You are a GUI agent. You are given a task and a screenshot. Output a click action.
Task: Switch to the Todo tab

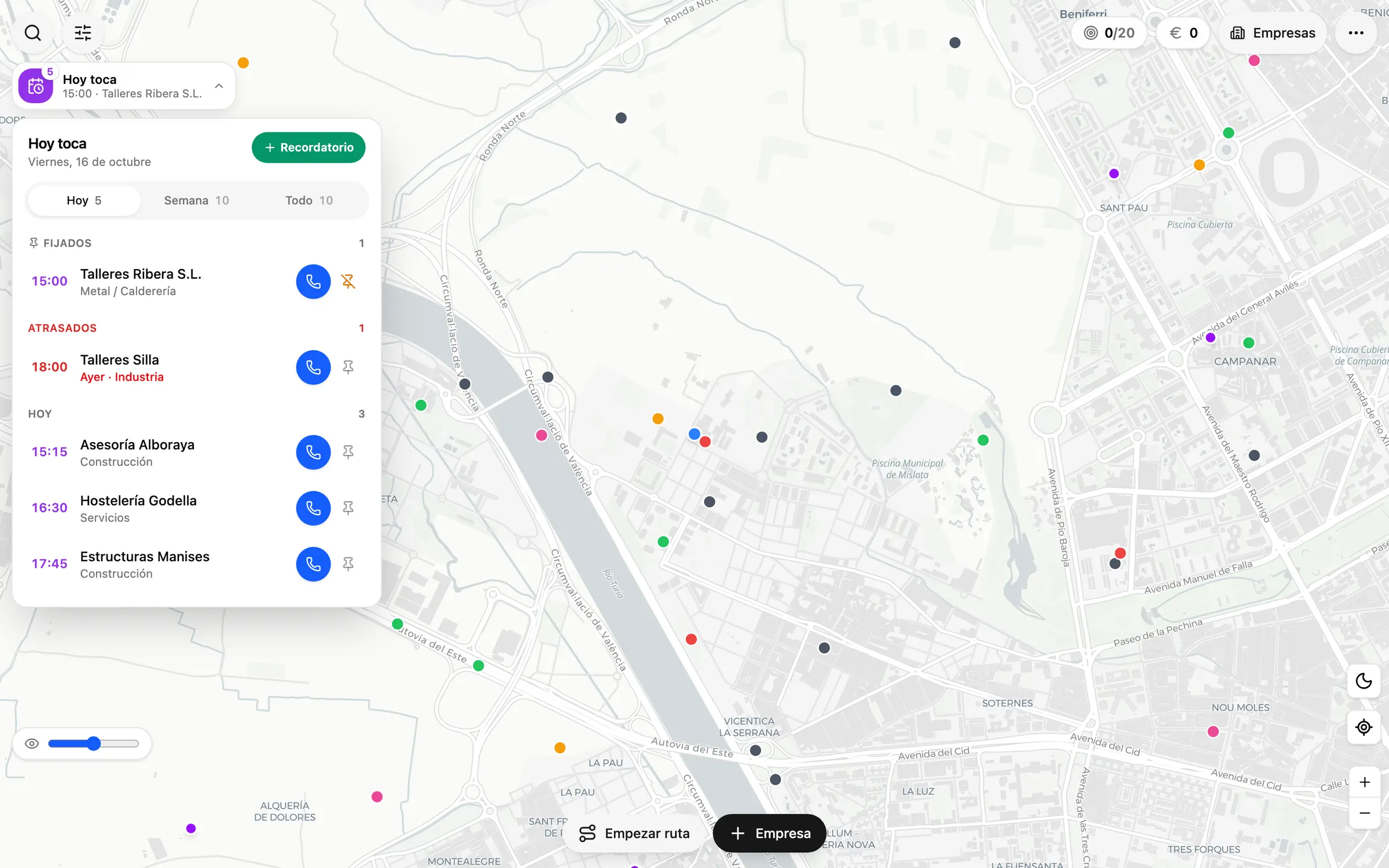pos(309,200)
